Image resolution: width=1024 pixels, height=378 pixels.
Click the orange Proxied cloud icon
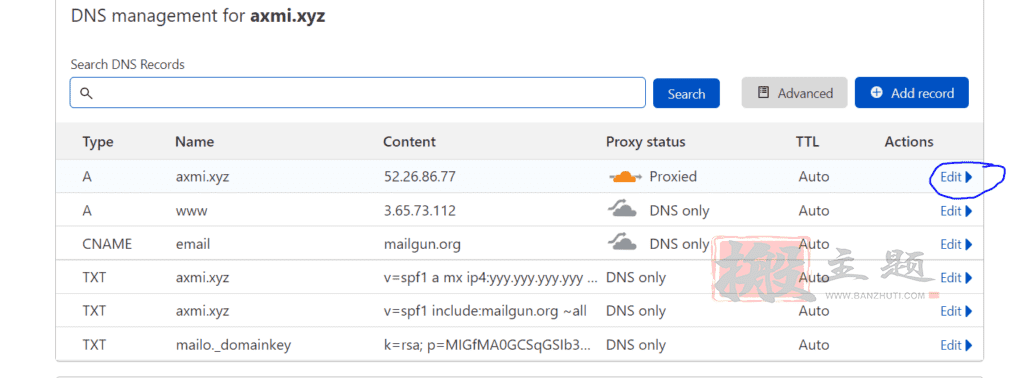click(x=625, y=176)
